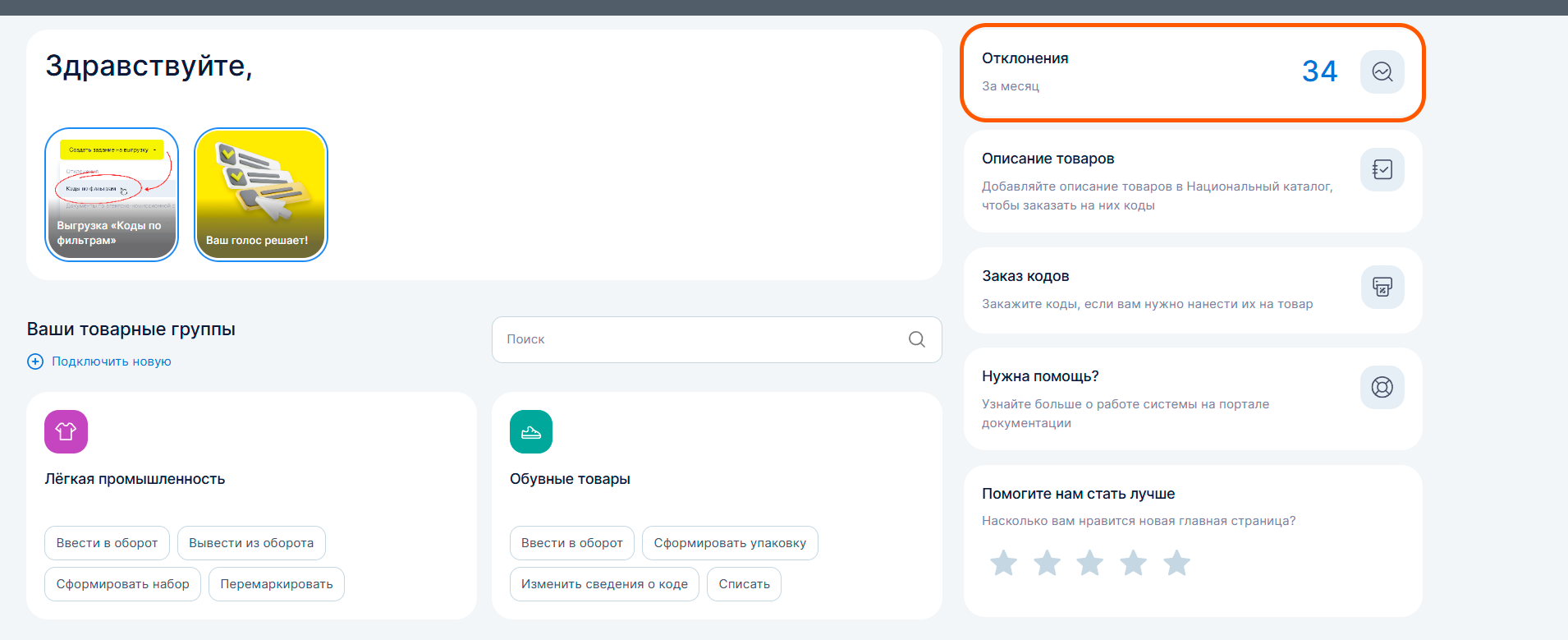1568x640 pixels.
Task: Rate five stars
Action: point(1176,563)
